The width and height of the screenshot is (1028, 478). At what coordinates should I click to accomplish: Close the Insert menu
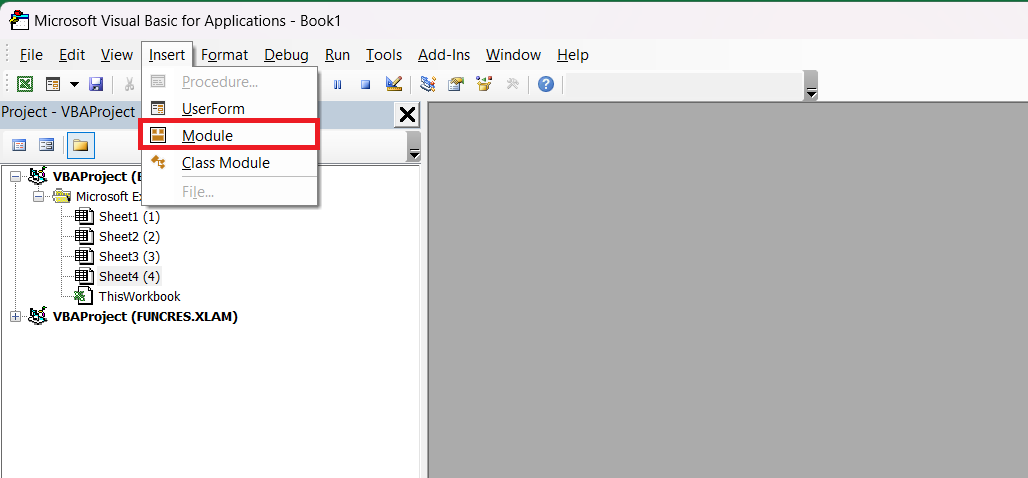(x=167, y=55)
